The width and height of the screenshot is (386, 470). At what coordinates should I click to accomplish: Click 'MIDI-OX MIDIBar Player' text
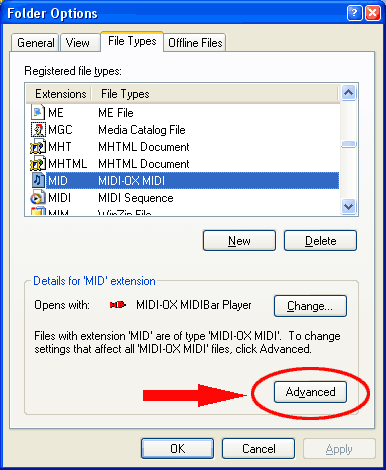194,305
